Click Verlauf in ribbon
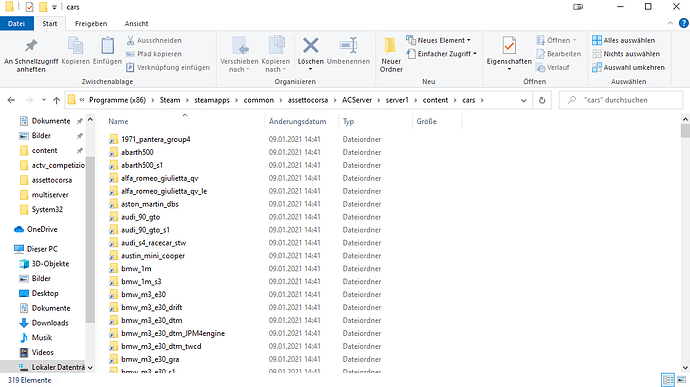The height and width of the screenshot is (387, 690). click(553, 67)
